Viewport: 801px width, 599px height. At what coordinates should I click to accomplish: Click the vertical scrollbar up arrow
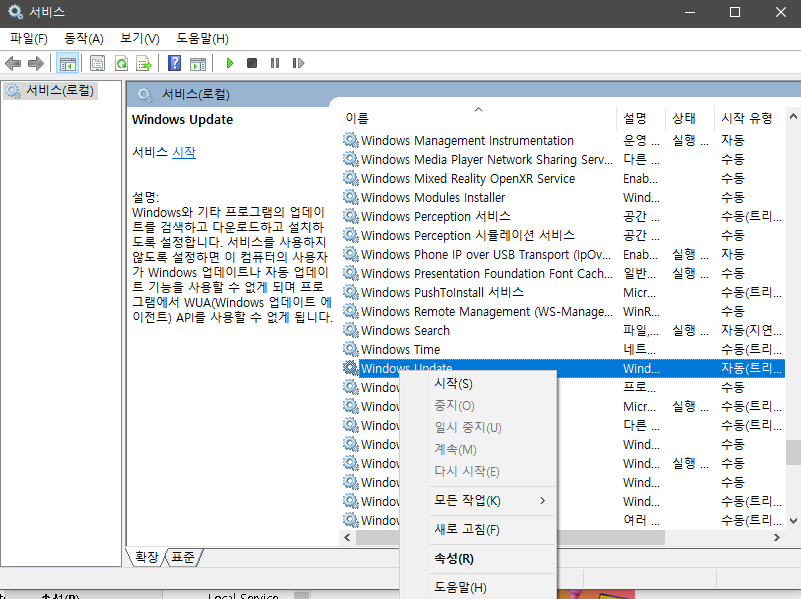click(793, 117)
